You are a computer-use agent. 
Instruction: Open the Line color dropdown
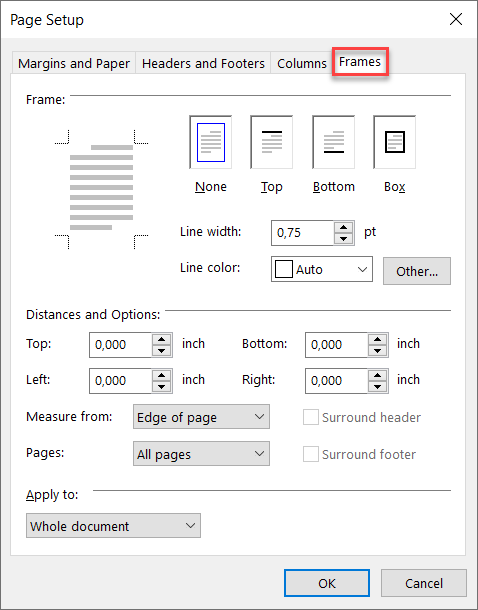coord(322,269)
